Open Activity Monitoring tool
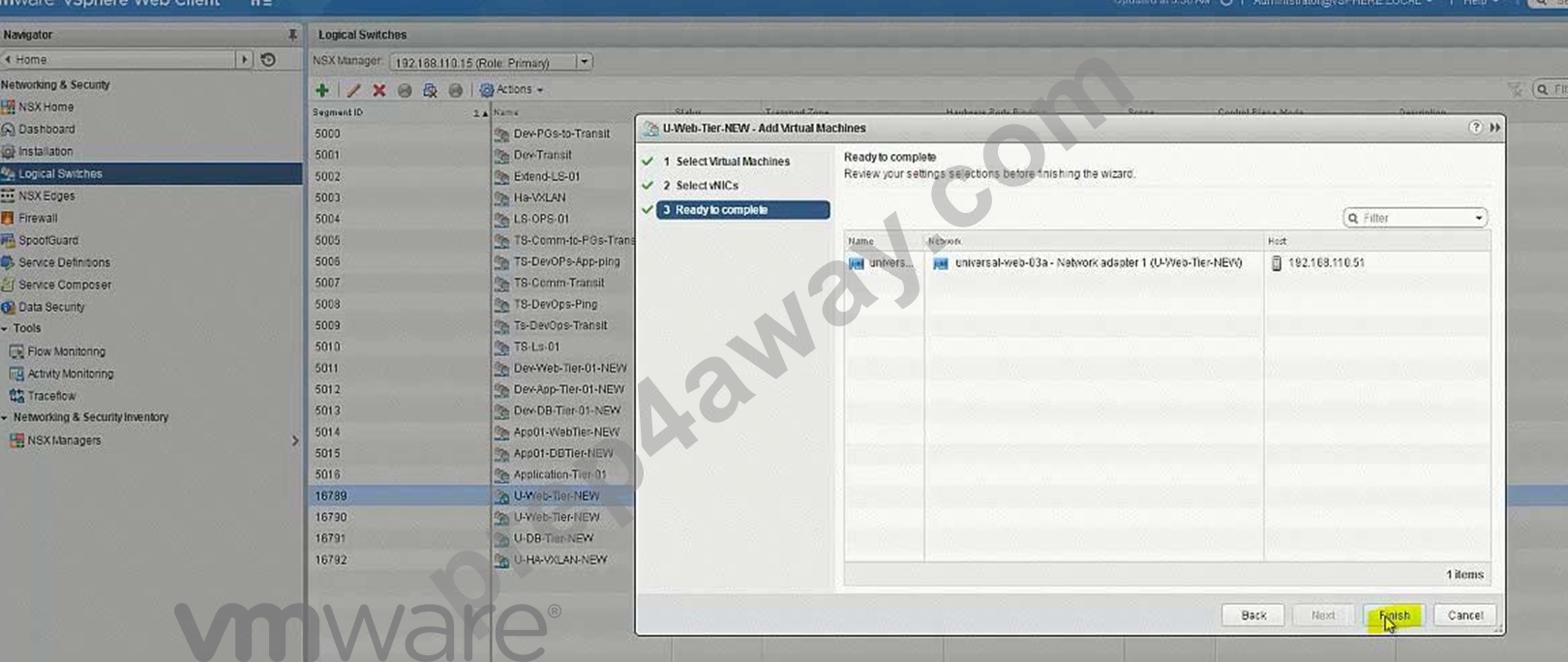 70,375
